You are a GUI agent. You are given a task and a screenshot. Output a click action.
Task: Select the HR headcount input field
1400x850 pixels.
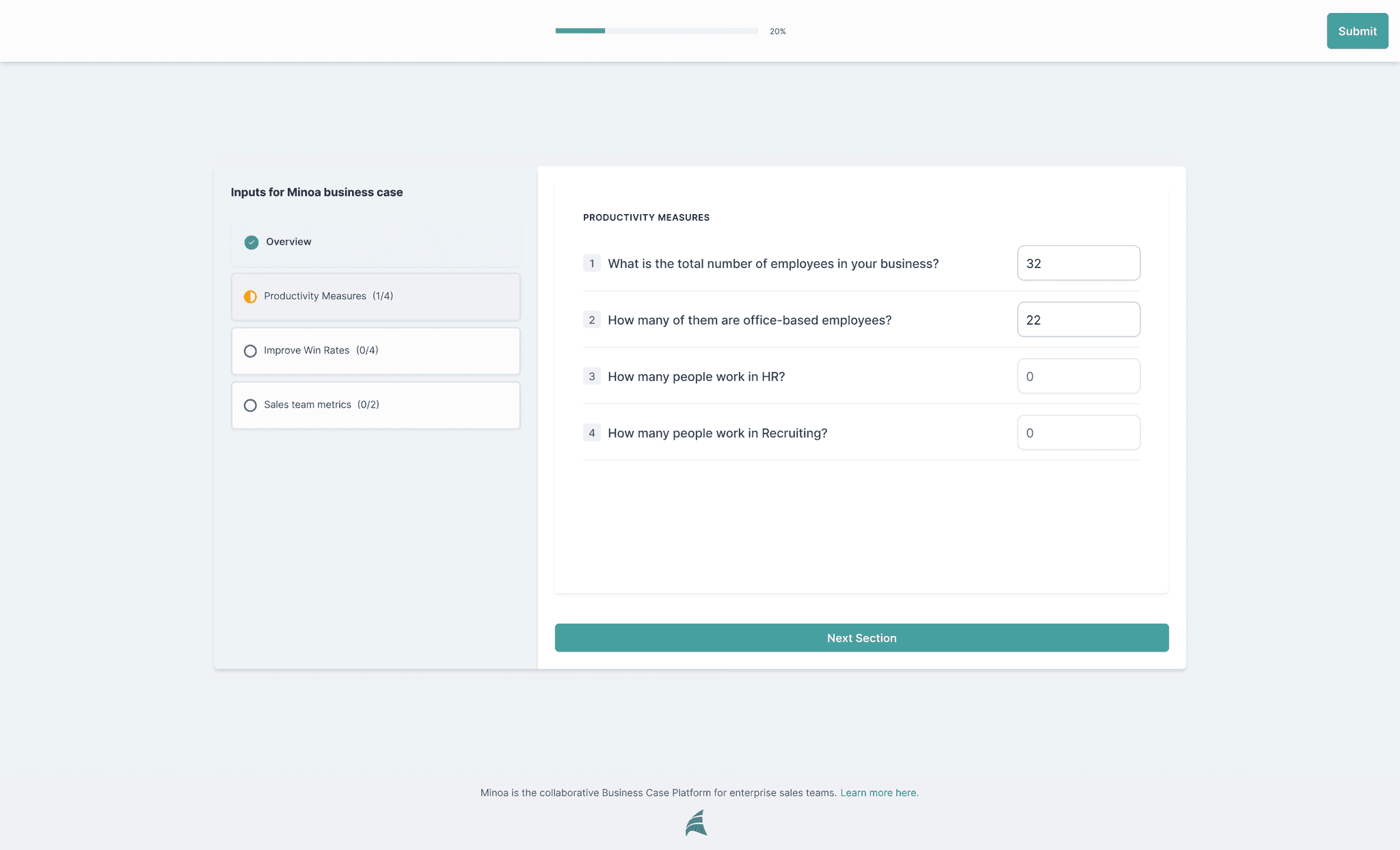(x=1078, y=376)
